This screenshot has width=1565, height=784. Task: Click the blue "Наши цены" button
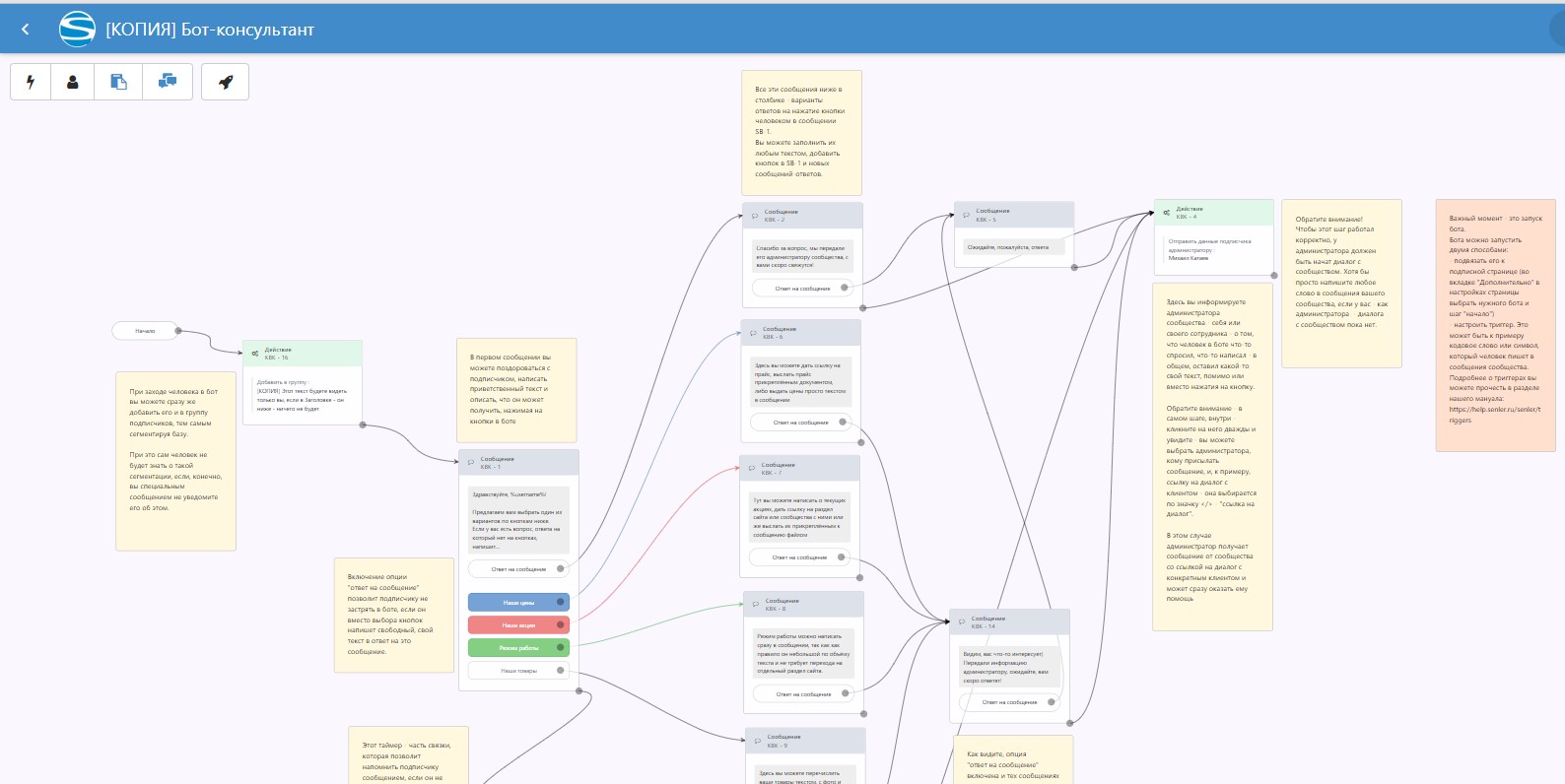tap(518, 603)
